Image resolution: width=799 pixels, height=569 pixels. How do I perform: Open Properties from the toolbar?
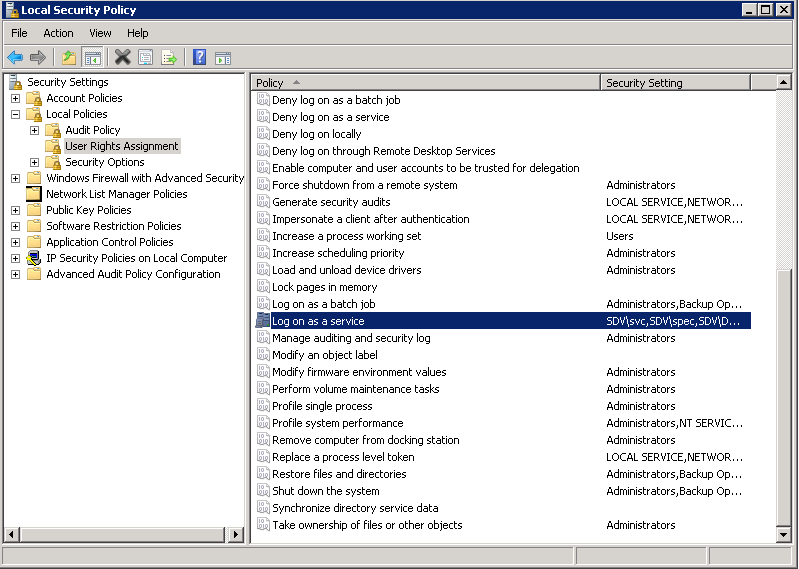tap(146, 58)
